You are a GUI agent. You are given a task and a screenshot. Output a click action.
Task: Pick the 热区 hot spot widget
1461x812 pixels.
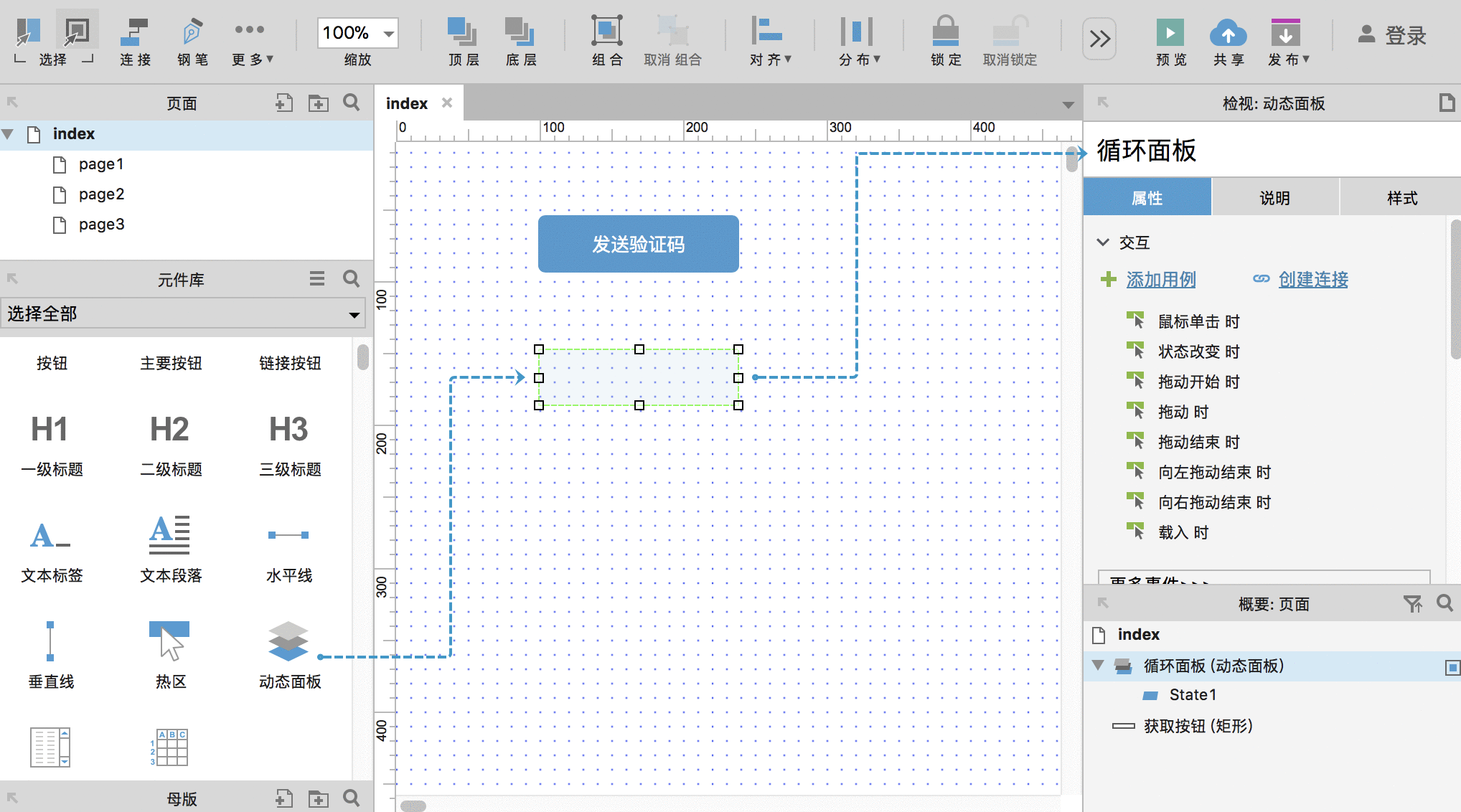[x=170, y=656]
